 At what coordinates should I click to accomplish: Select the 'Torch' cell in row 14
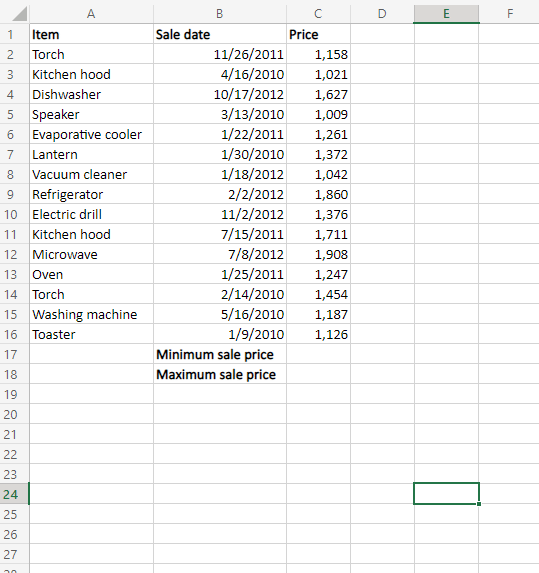tap(91, 294)
